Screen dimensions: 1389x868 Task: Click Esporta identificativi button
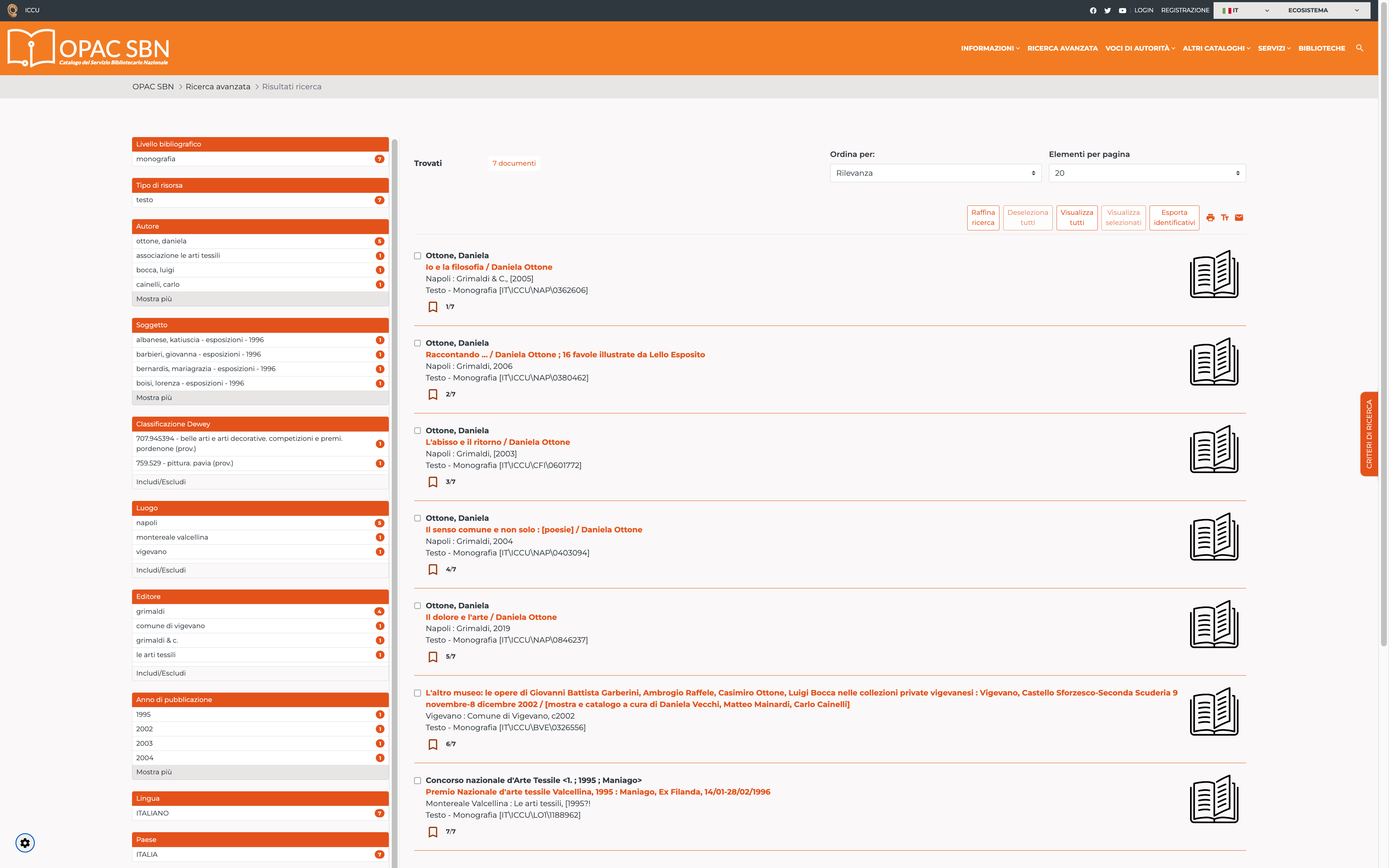(x=1175, y=218)
